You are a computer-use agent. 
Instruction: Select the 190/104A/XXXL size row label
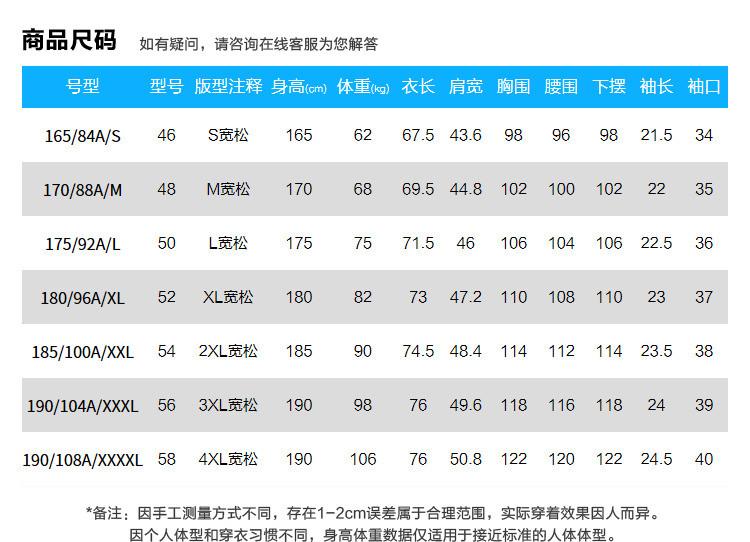tap(83, 406)
